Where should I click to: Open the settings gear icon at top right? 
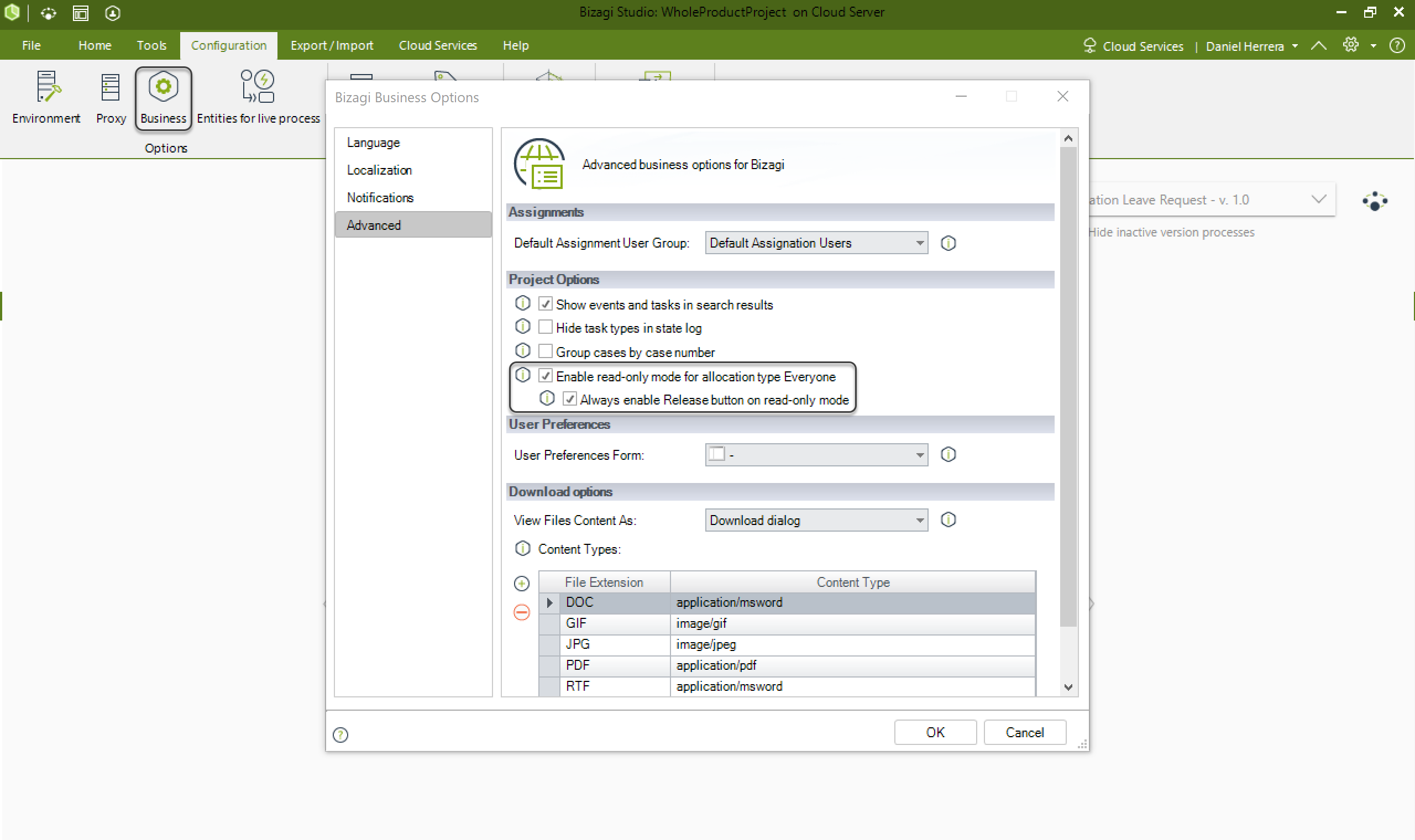point(1350,45)
